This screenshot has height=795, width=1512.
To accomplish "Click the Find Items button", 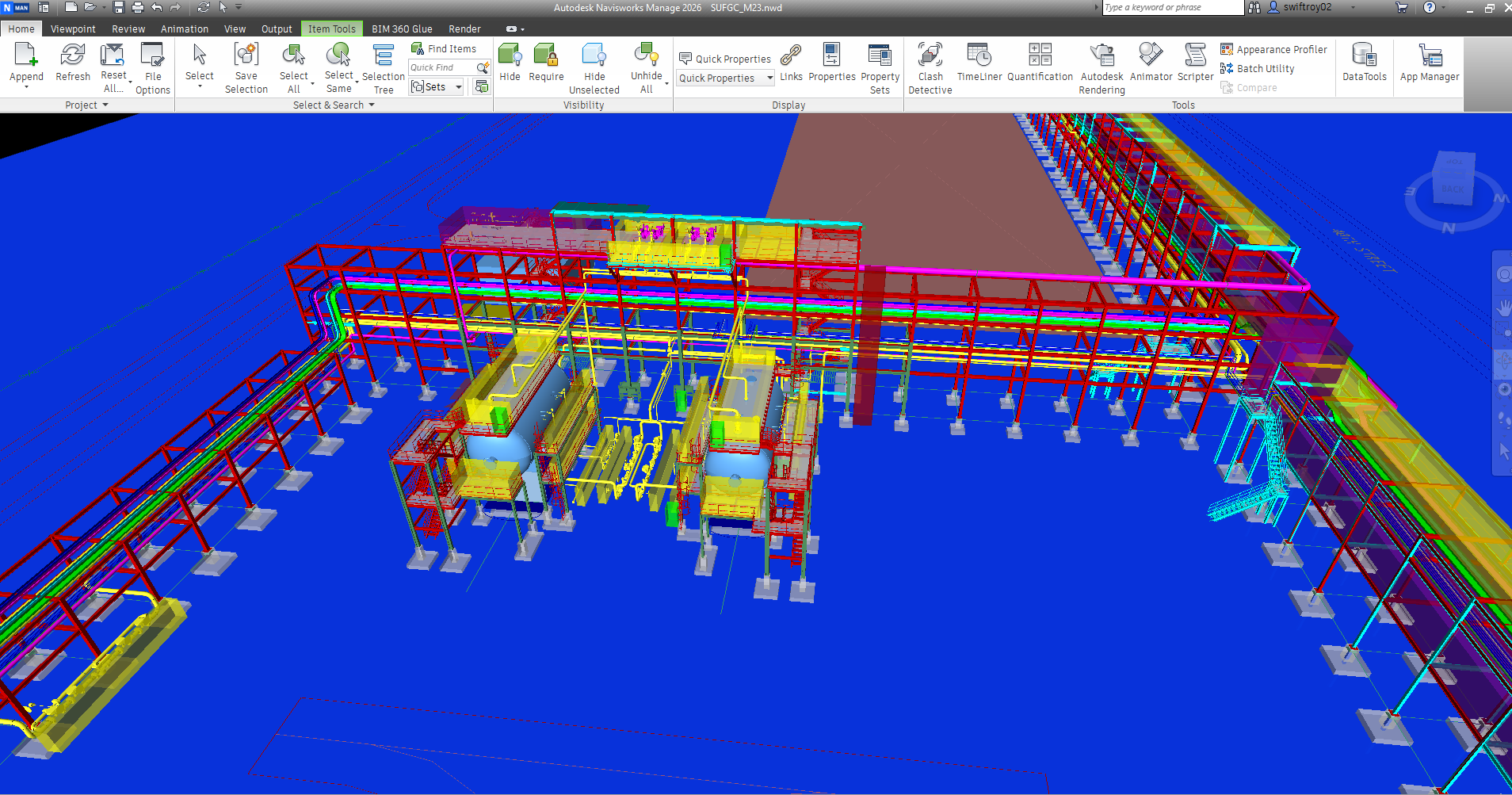I will pyautogui.click(x=444, y=48).
